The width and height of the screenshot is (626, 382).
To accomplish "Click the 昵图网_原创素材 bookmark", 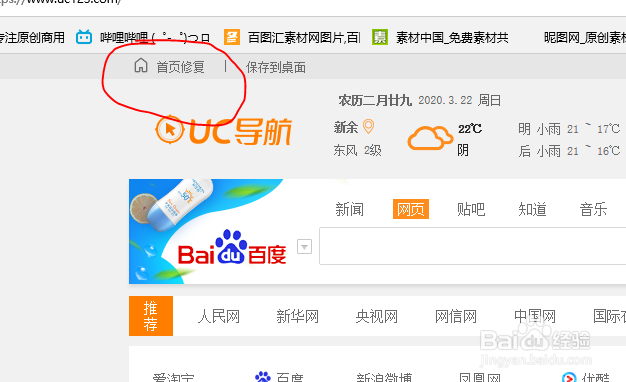I will [585, 38].
